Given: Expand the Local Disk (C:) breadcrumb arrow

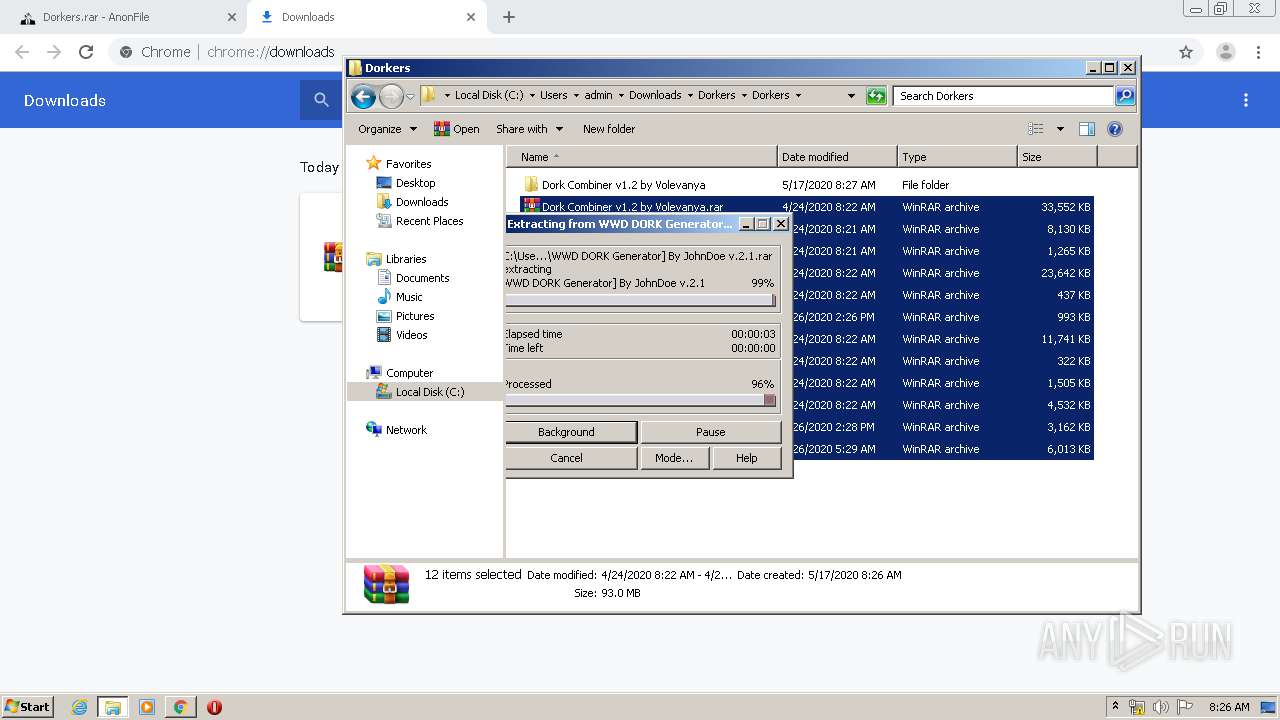Looking at the screenshot, I should click(531, 96).
